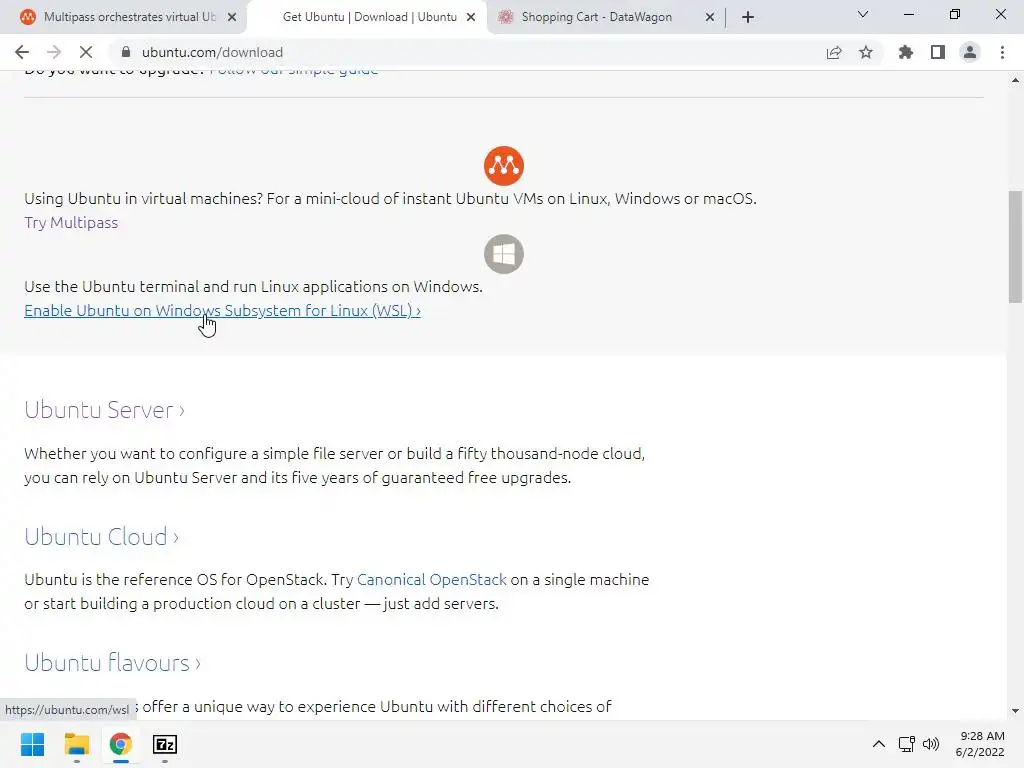Click the address bar URL
Viewport: 1024px width, 768px height.
212,52
